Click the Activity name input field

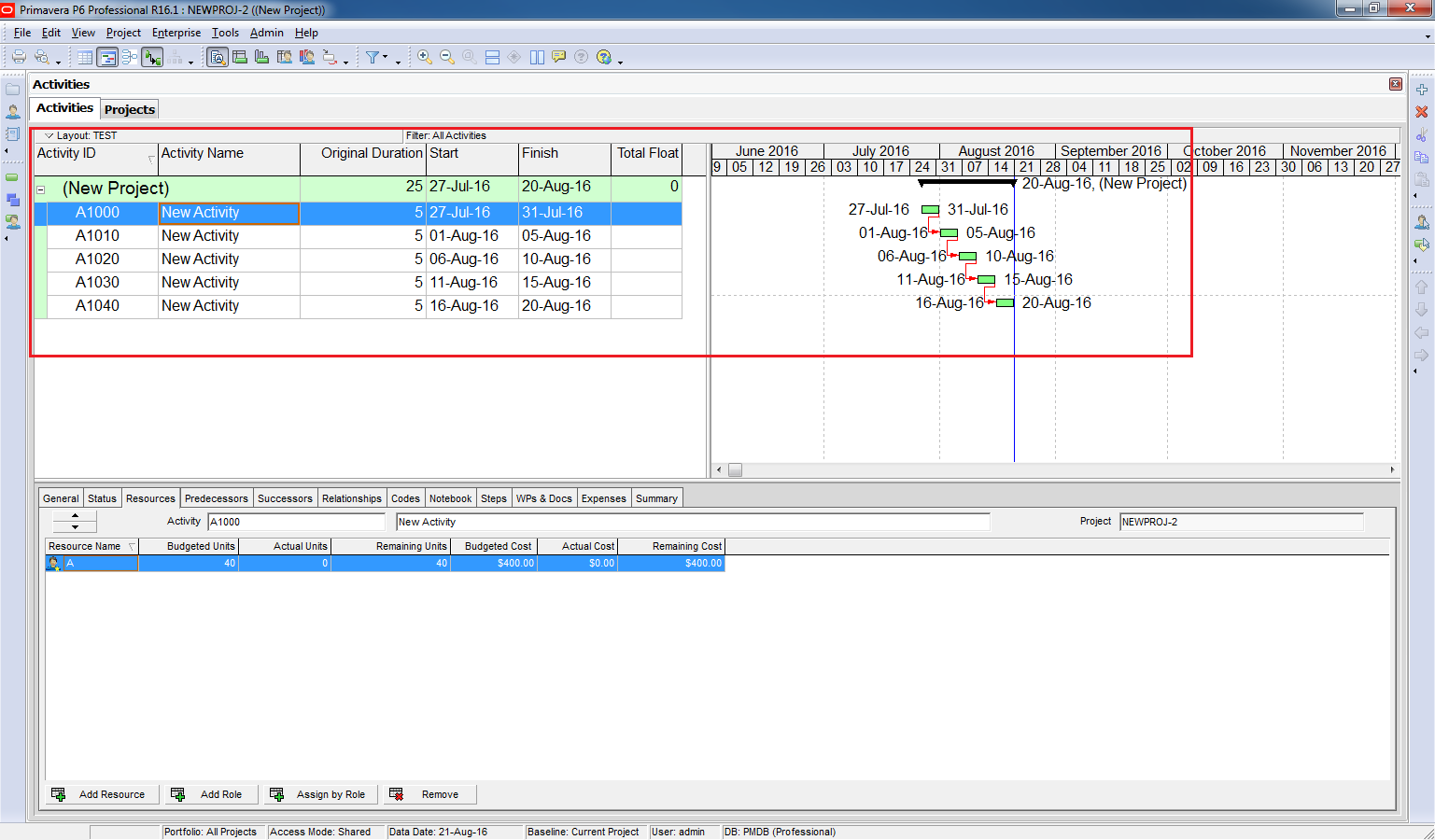click(x=693, y=522)
